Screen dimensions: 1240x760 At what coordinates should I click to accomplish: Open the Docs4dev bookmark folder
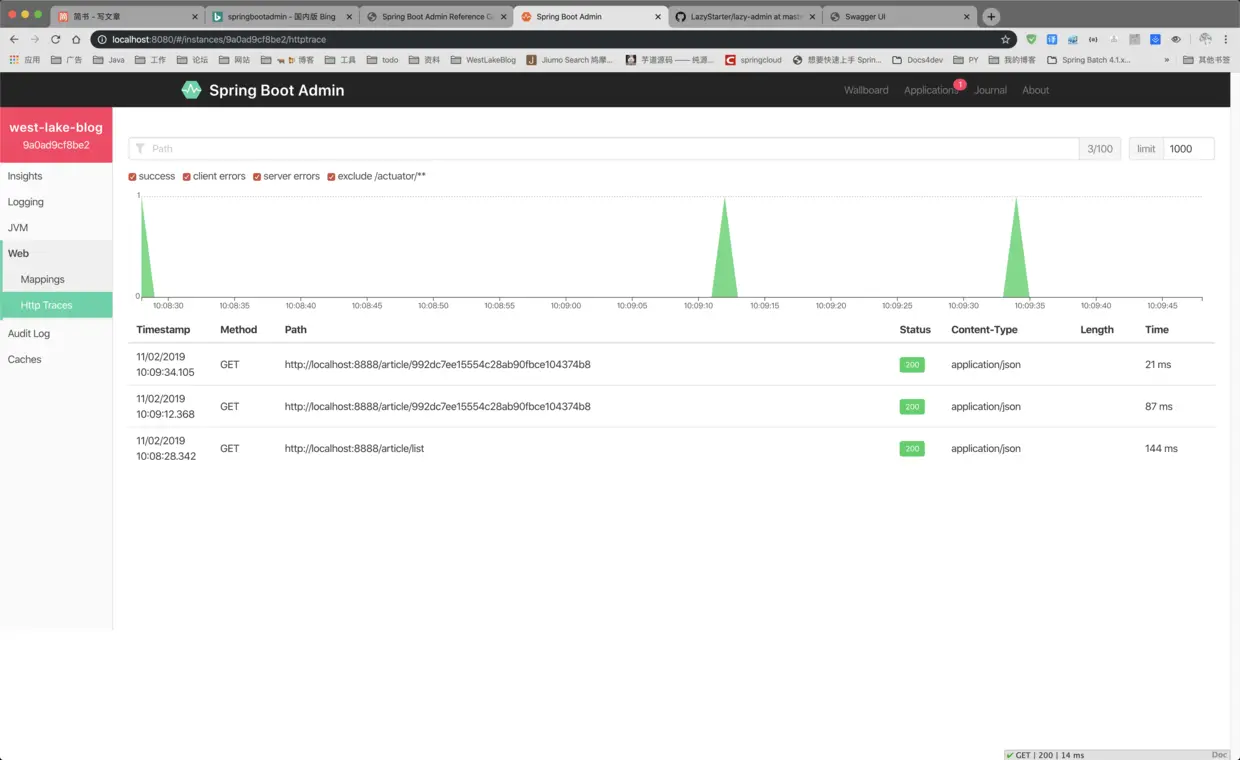(917, 60)
